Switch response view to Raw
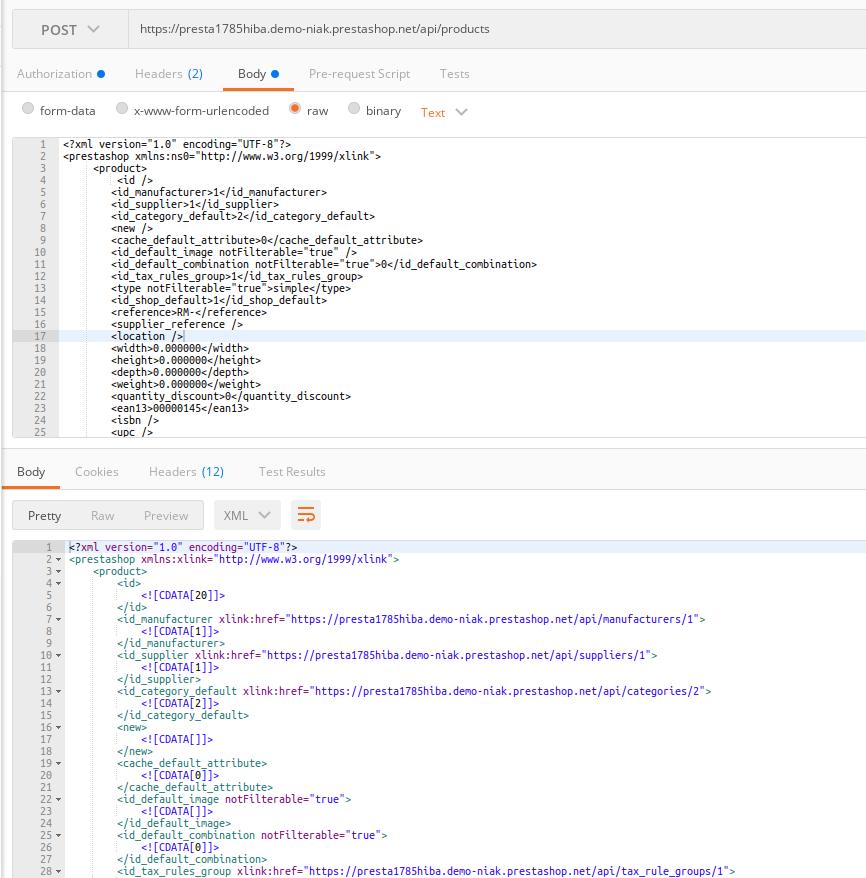This screenshot has width=866, height=878. point(101,515)
